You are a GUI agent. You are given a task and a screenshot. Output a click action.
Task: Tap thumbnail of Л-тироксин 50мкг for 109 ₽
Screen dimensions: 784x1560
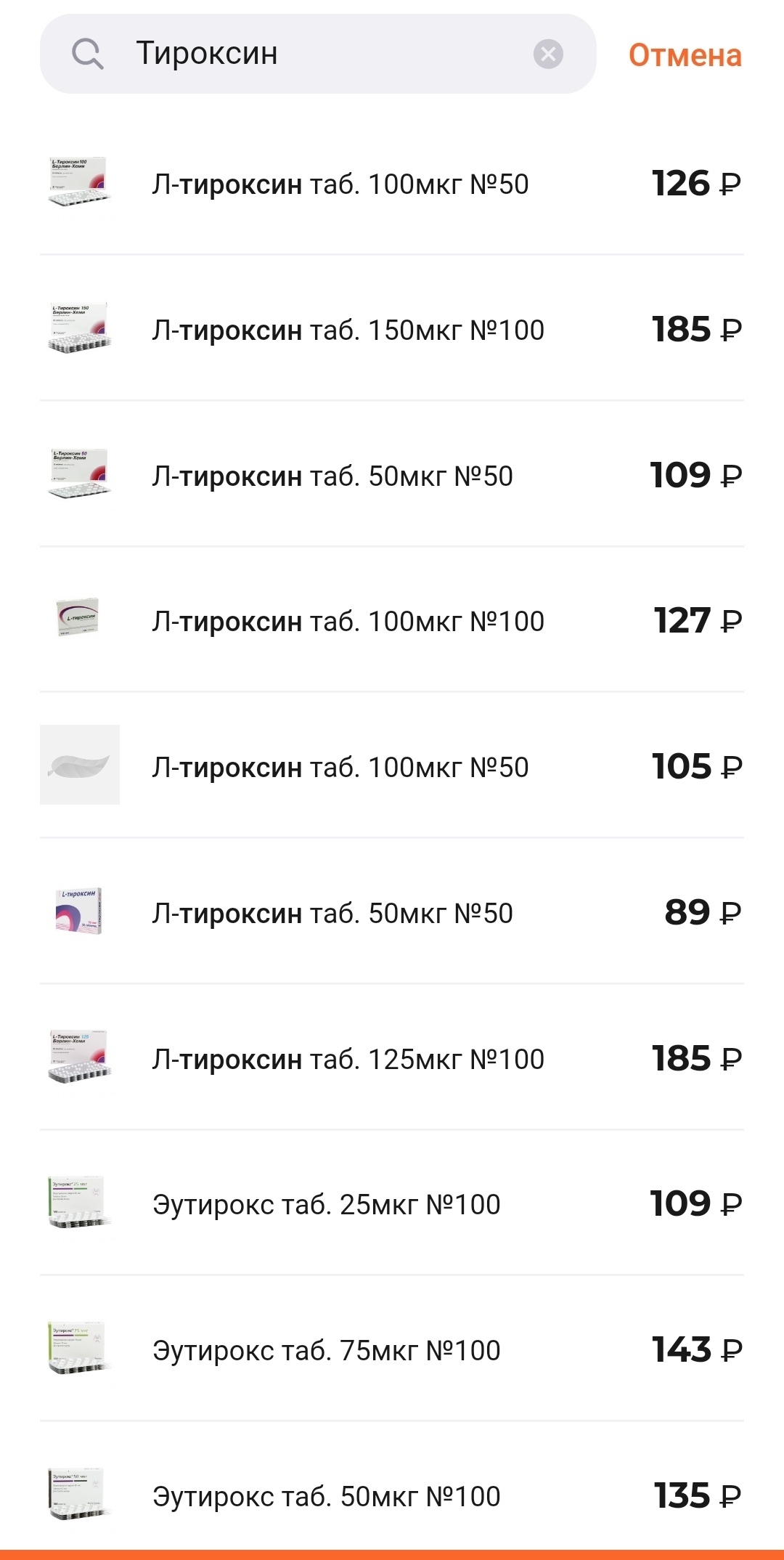80,474
